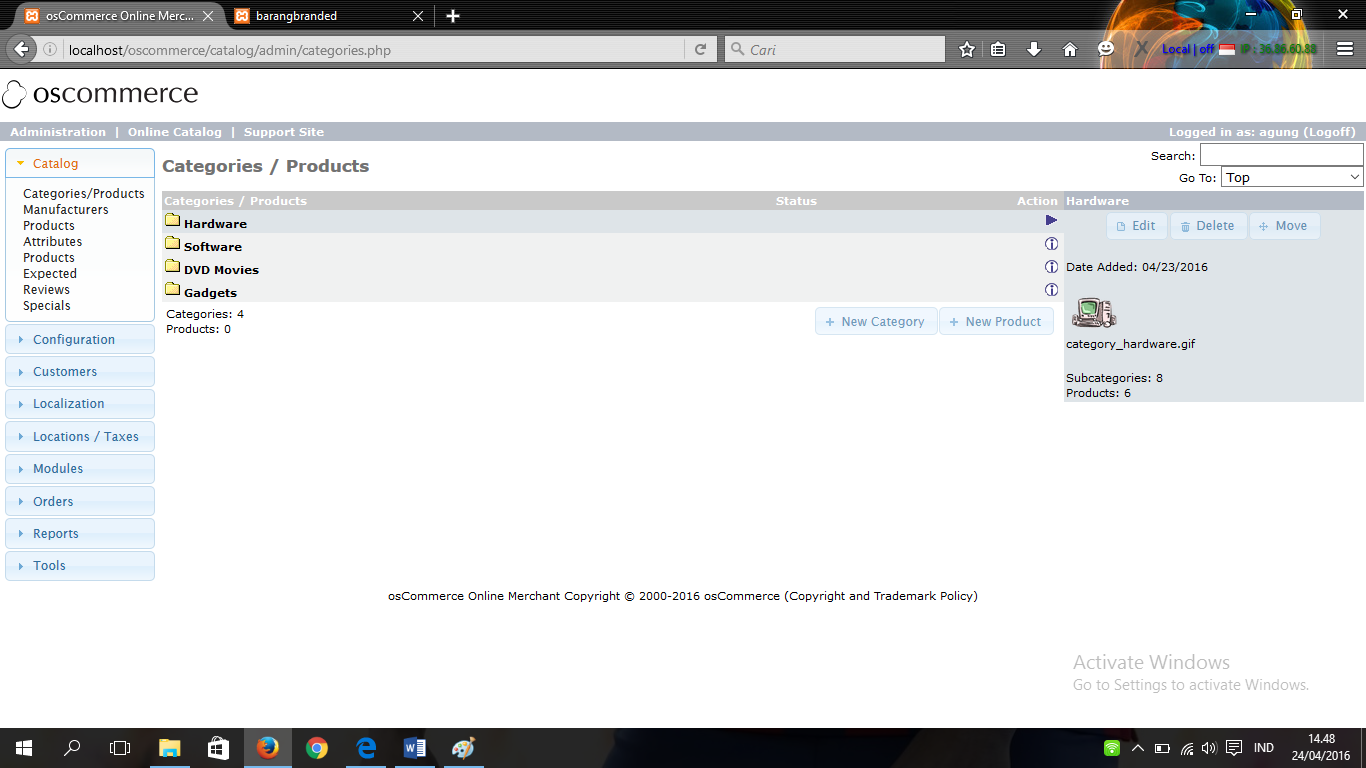Click the New Category button
This screenshot has width=1366, height=768.
[x=876, y=322]
